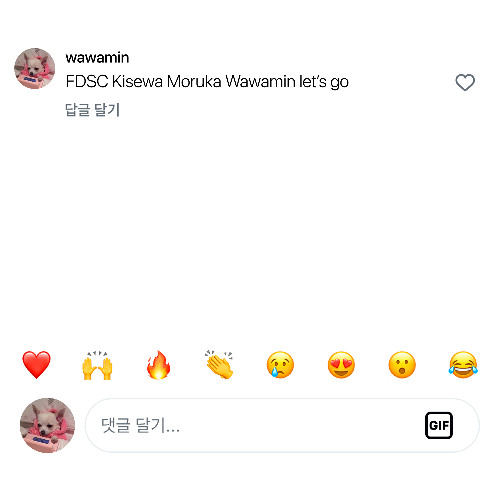This screenshot has width=500, height=500.
Task: Click 답글 달기 to reply to wawamin
Action: click(x=92, y=110)
